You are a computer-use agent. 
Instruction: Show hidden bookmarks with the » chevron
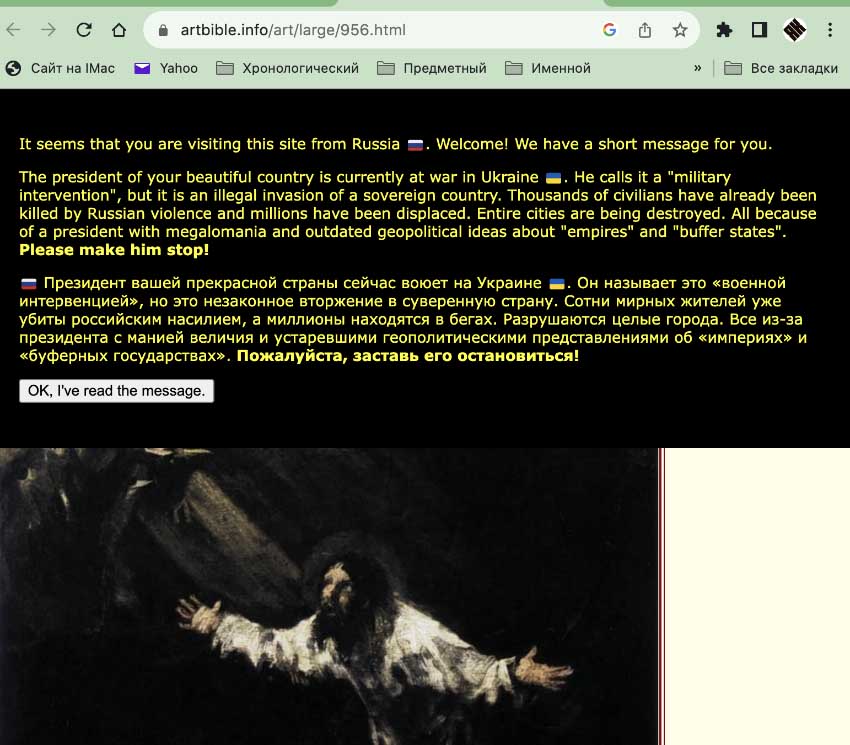(x=698, y=68)
